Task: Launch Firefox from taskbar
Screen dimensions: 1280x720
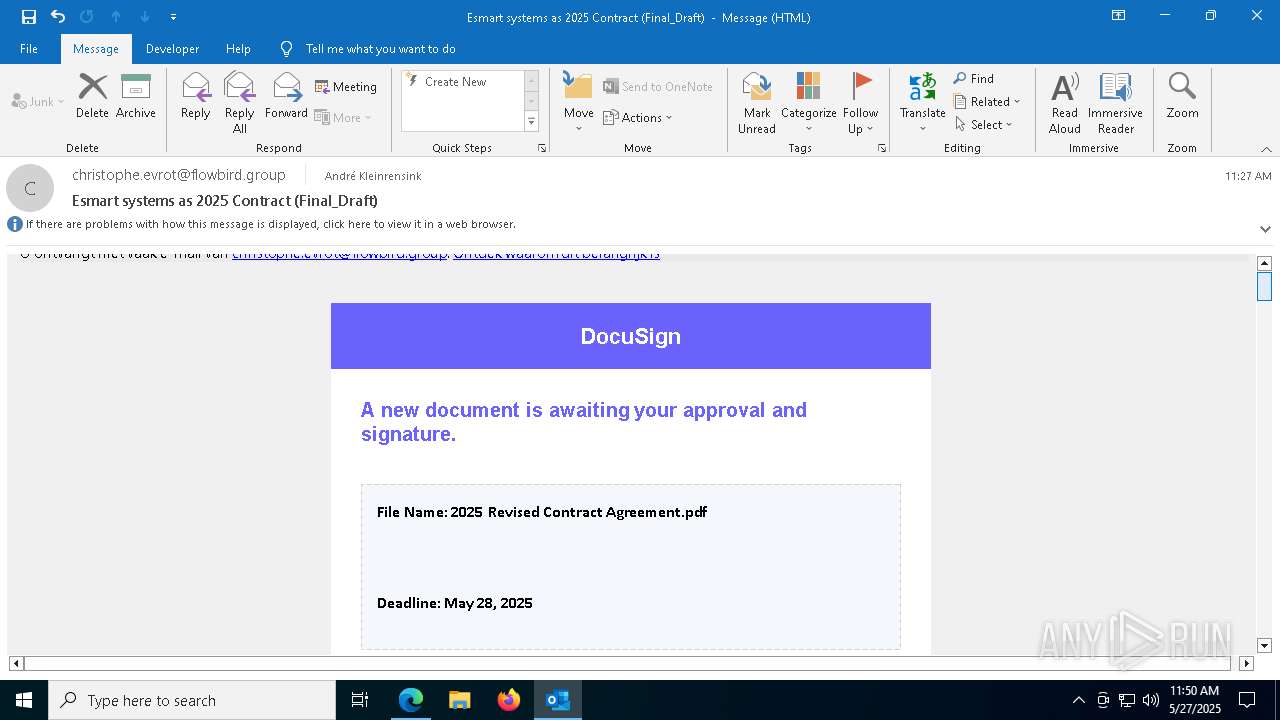Action: [509, 700]
